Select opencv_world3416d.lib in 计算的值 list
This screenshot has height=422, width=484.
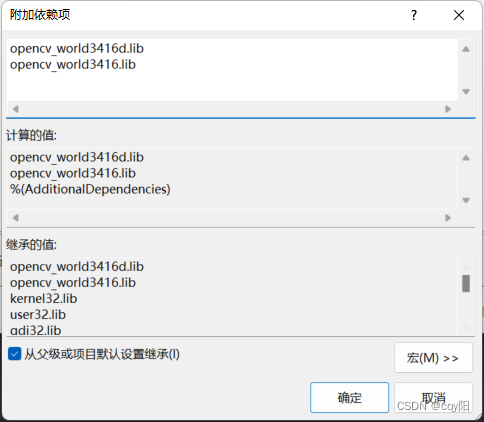pyautogui.click(x=77, y=157)
